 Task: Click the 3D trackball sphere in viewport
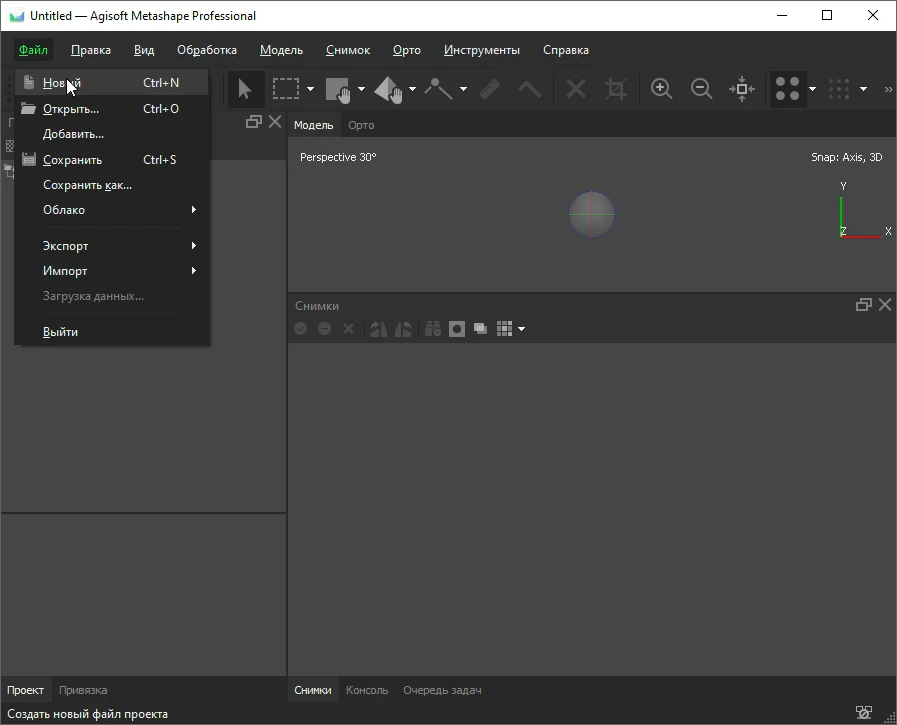592,215
